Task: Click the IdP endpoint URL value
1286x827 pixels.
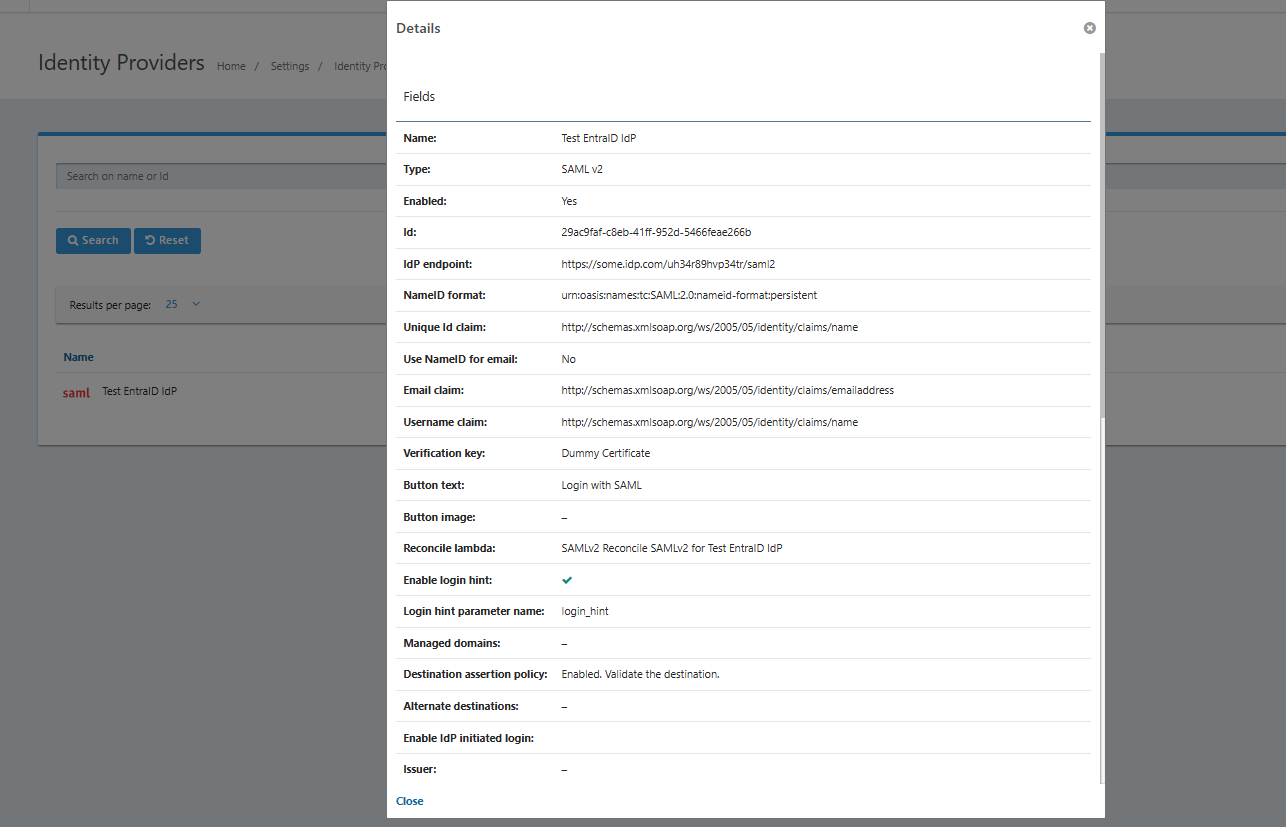Action: tap(668, 264)
